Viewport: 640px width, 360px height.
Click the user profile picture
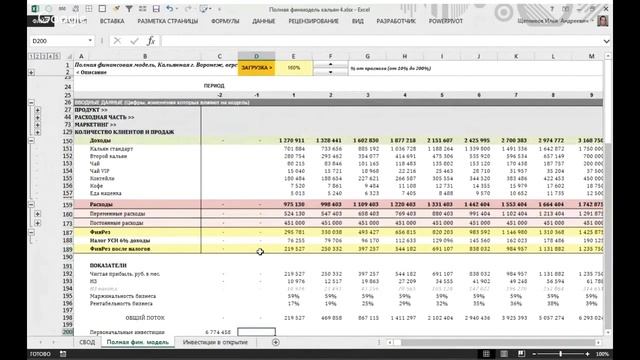pos(602,21)
